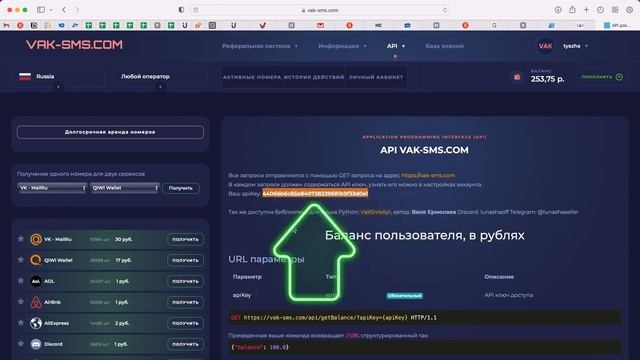This screenshot has width=640, height=360.
Task: Click the VAK round avatar icon
Action: [545, 46]
